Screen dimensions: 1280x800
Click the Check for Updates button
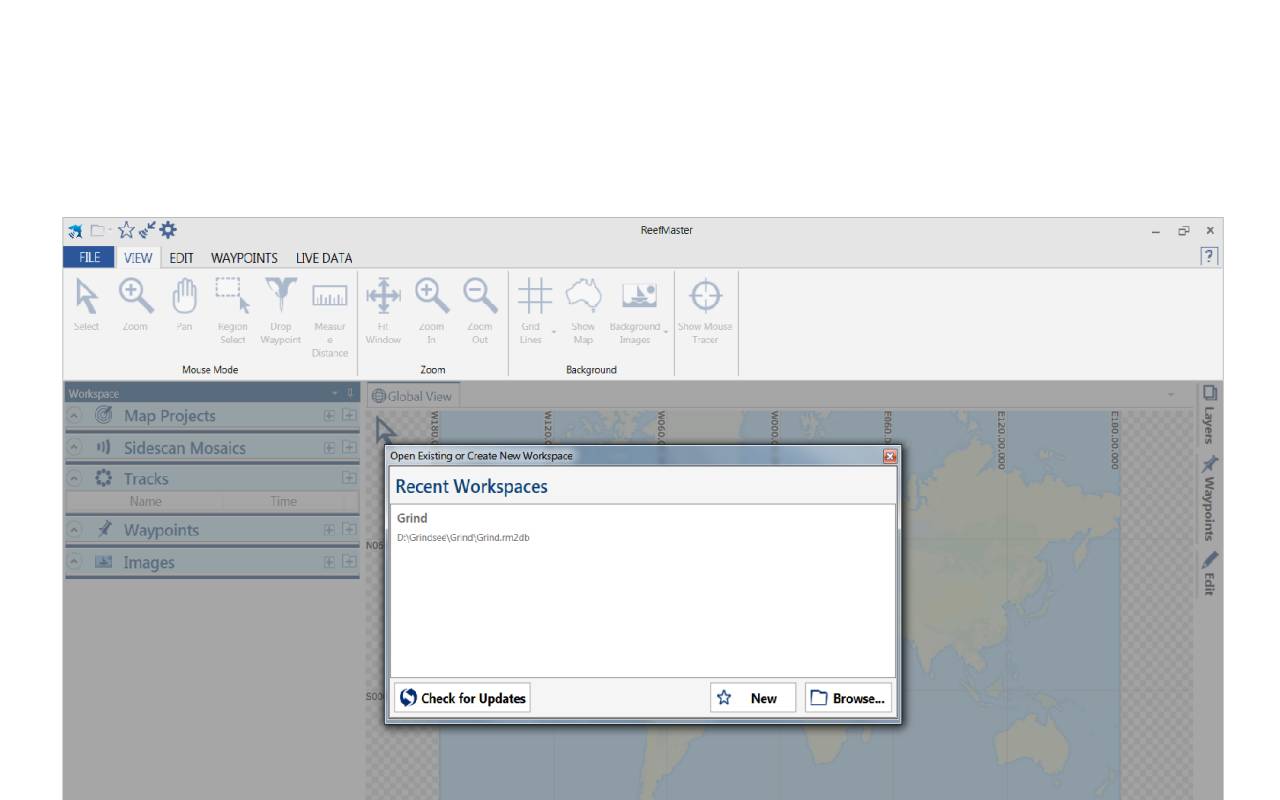point(462,699)
